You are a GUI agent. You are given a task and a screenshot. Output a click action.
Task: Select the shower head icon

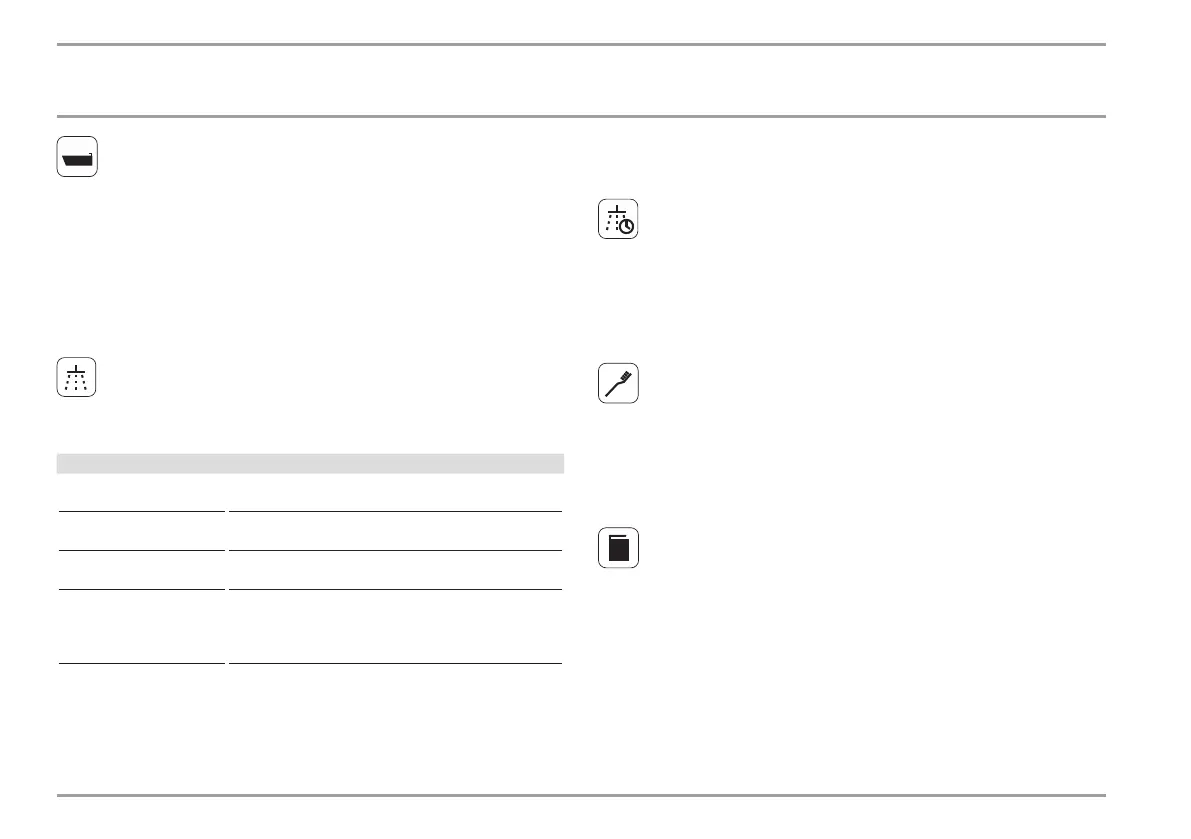pyautogui.click(x=76, y=377)
